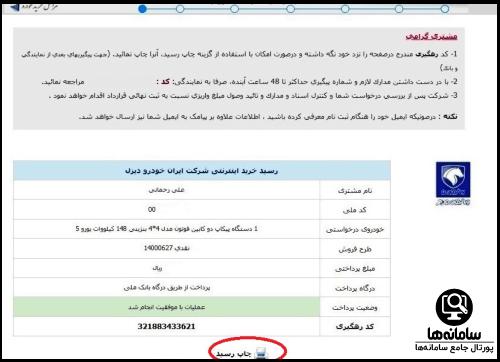Screen dimensions: 500x362
Task: Click the درگاه پرداخت label
Action: tap(355, 288)
